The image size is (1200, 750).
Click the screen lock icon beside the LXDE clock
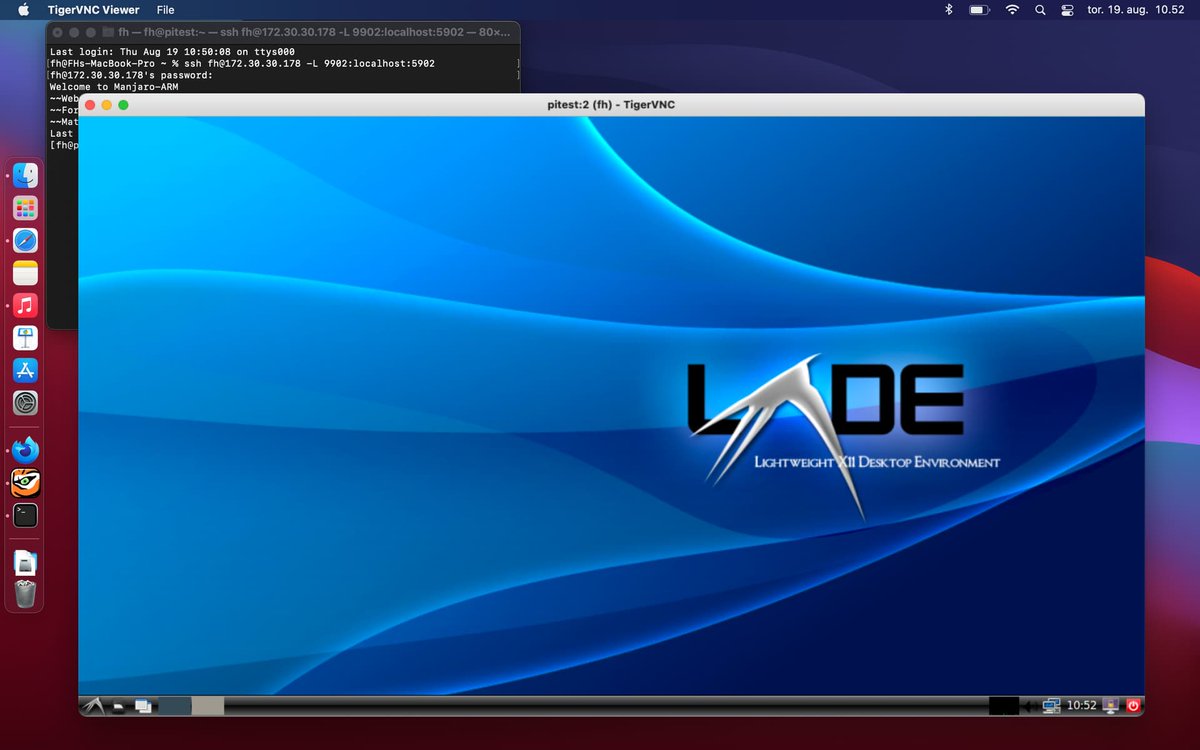pyautogui.click(x=1109, y=706)
